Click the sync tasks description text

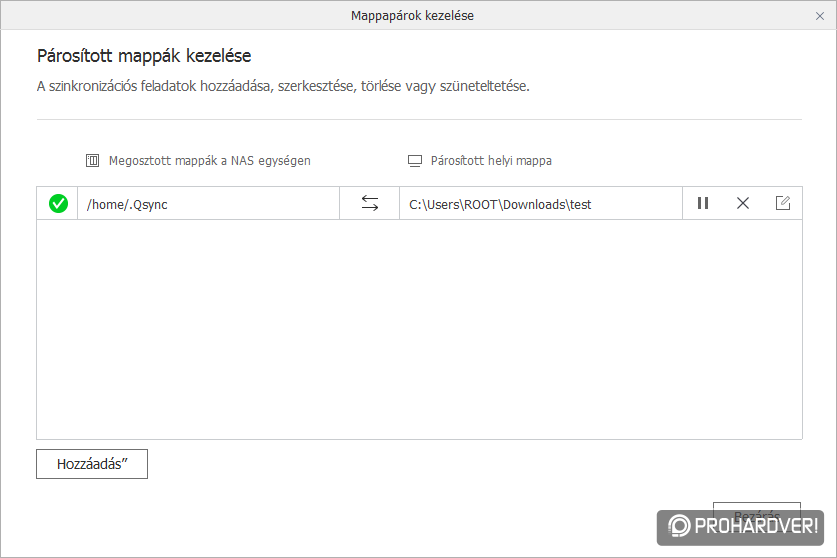coord(283,87)
